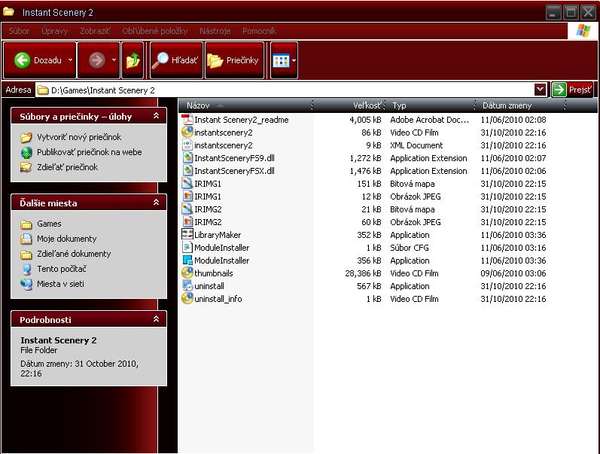Select InstantSceneryFS9.dll file icon
600x454 pixels.
187,158
